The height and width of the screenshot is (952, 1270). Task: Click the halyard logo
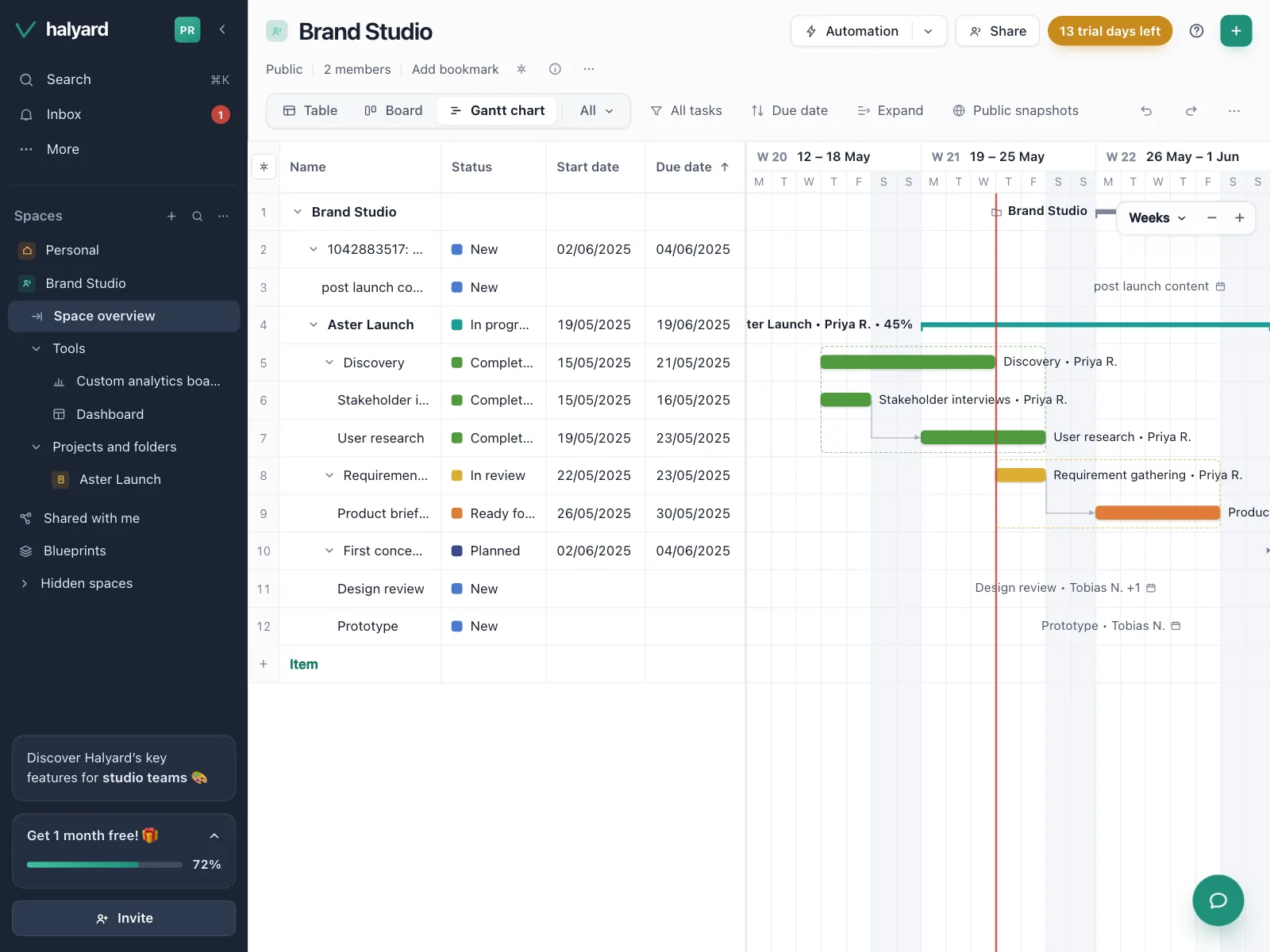tap(62, 30)
